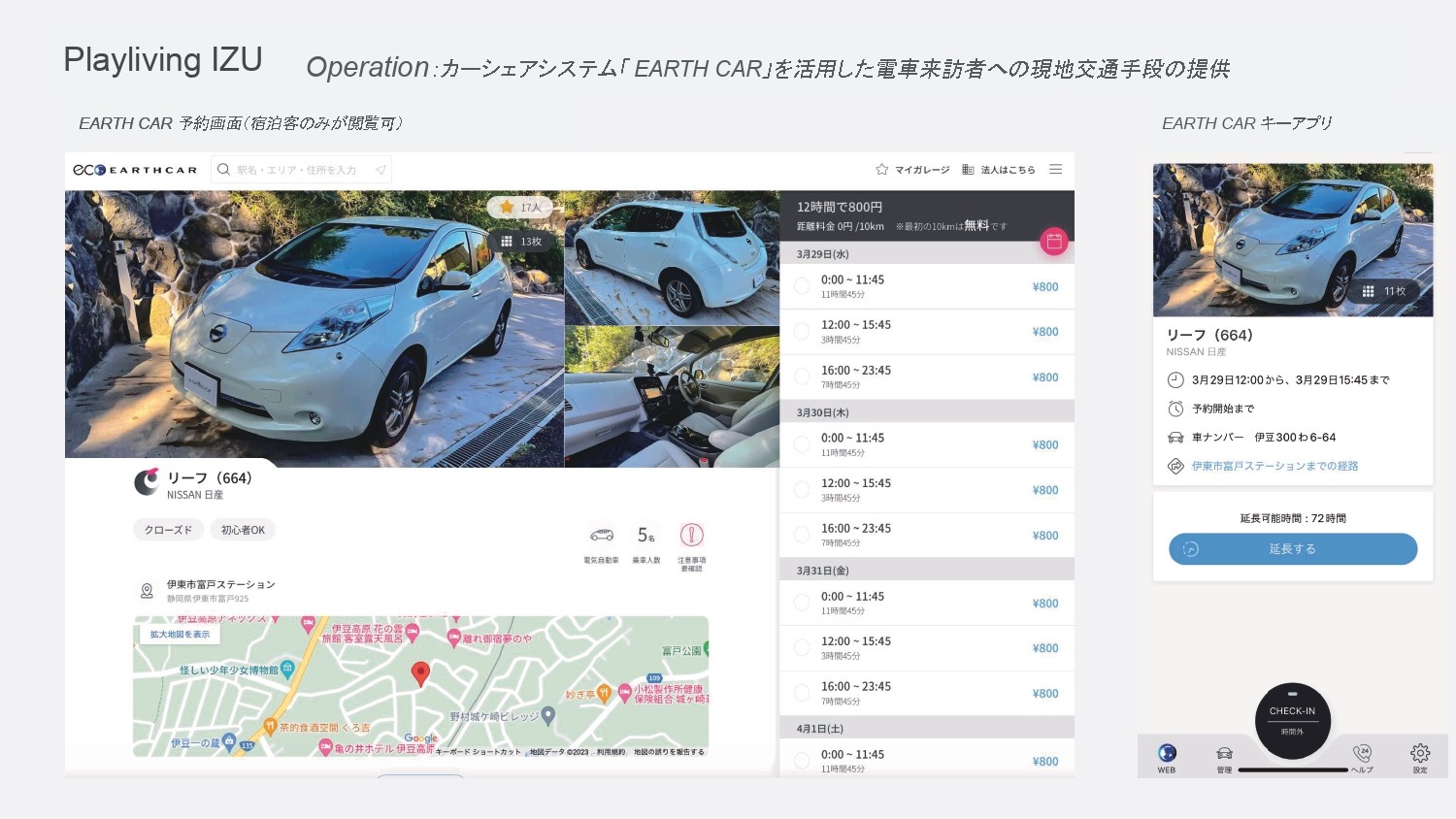Click 延長可能時間：72時間 text
The image size is (1456, 819).
click(1293, 518)
